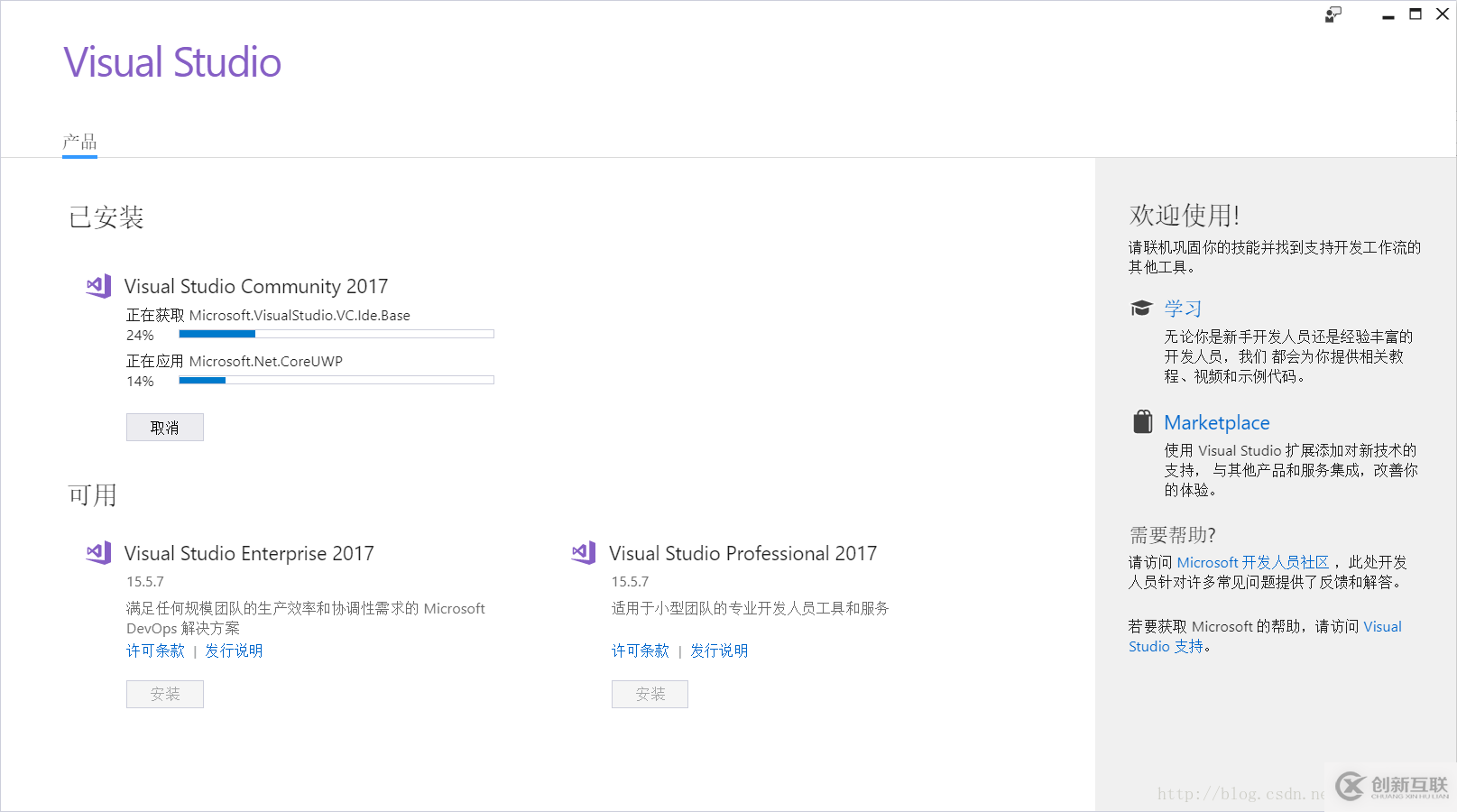Click the 欢迎使用! heading
Viewport: 1457px width, 812px height.
click(x=1185, y=215)
